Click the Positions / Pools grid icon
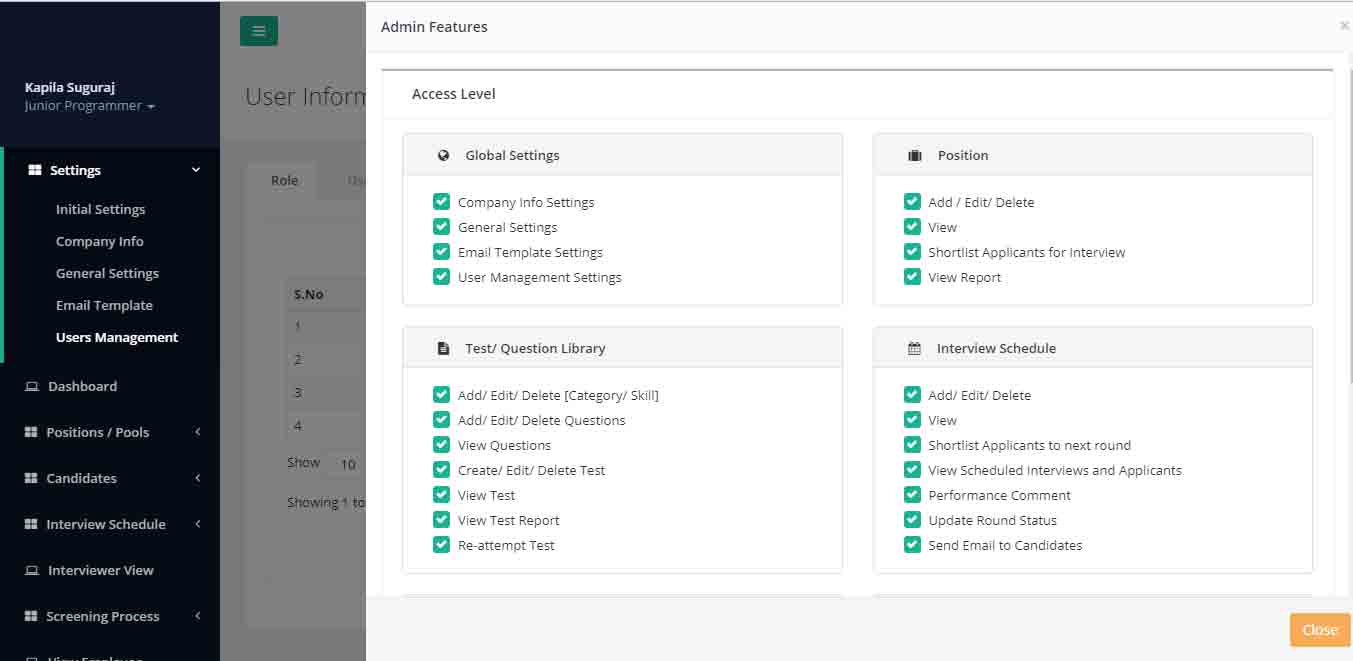The height and width of the screenshot is (661, 1353). point(30,433)
